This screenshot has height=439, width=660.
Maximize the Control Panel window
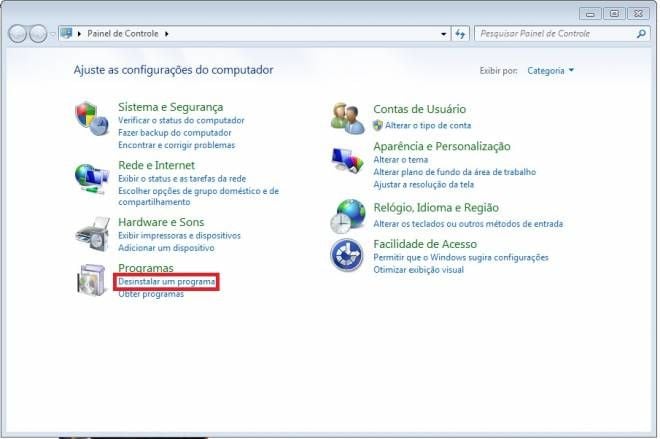(x=614, y=14)
